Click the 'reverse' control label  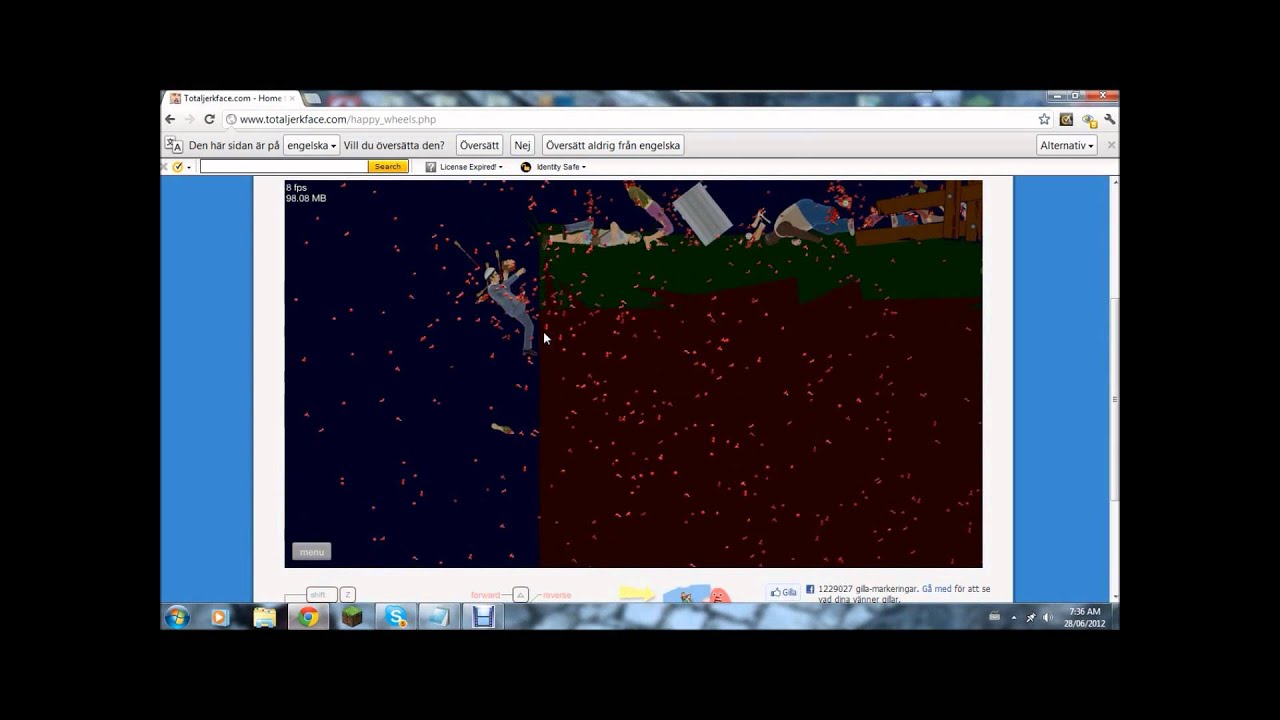pos(557,595)
